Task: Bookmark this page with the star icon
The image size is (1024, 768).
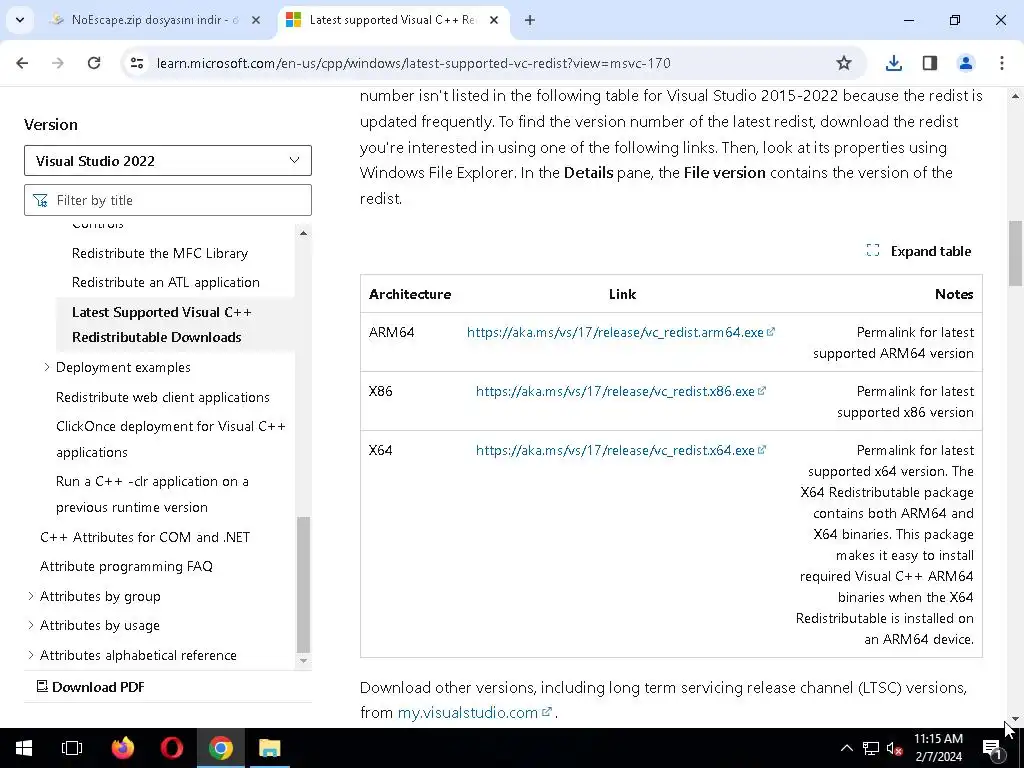Action: point(844,63)
